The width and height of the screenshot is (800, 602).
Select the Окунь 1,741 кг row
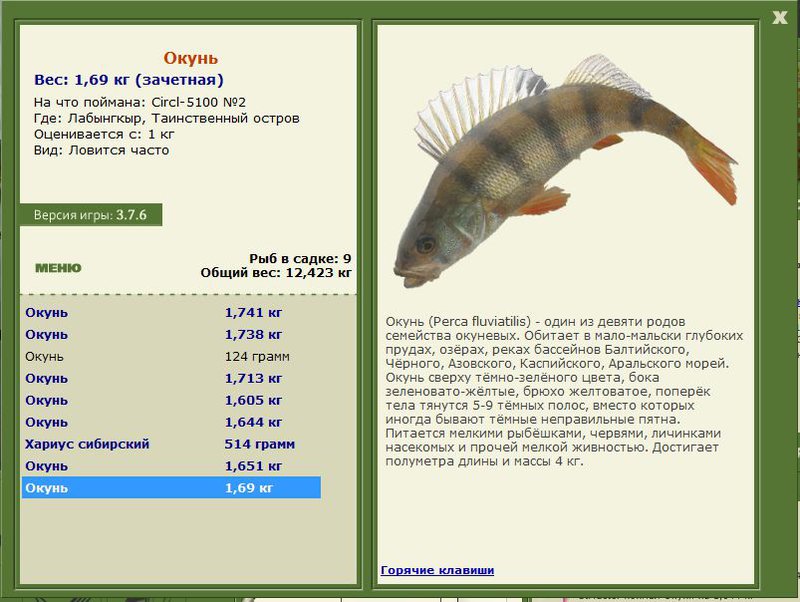171,312
